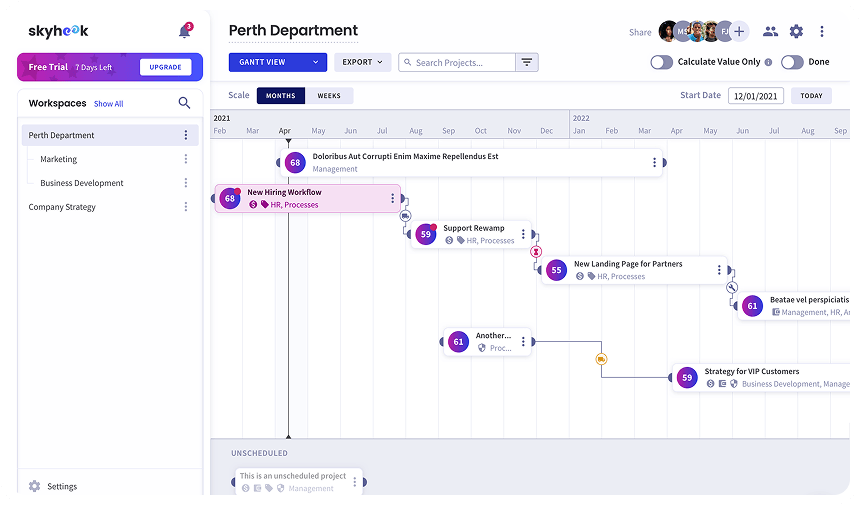Click Strategy for VIP Customers card title
This screenshot has height=505, width=860.
coord(751,371)
